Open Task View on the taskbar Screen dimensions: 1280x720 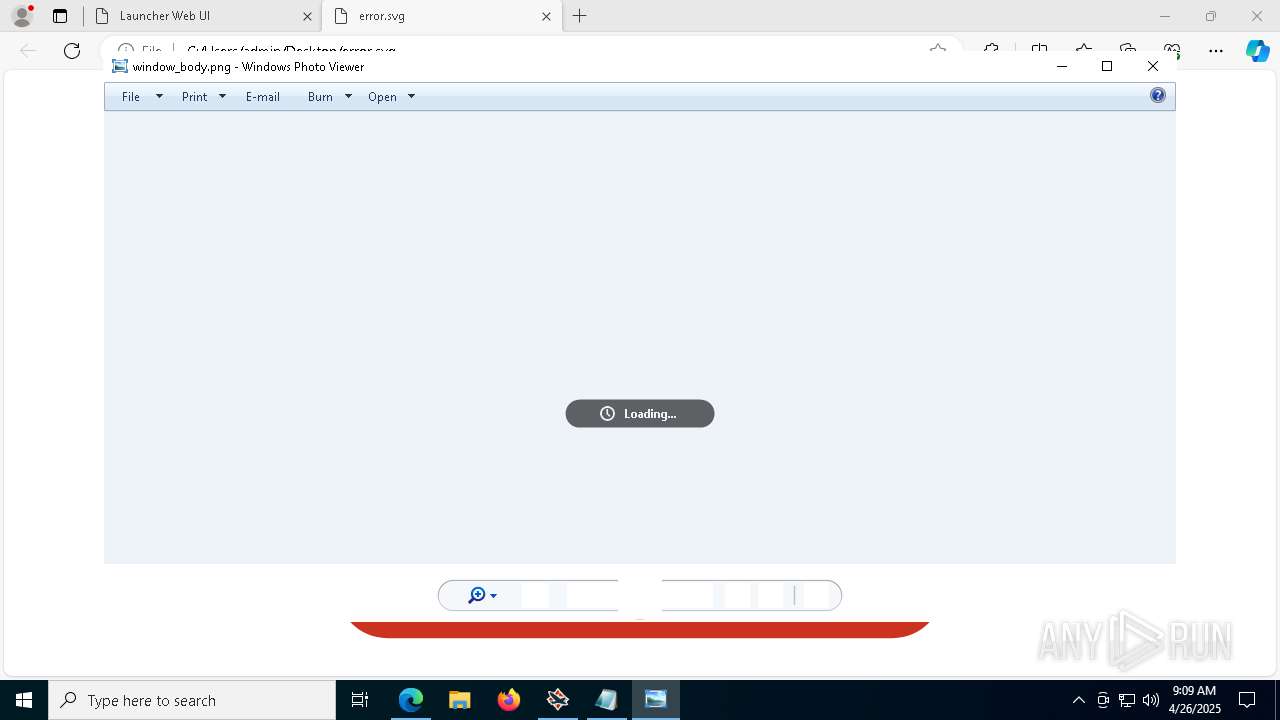360,700
